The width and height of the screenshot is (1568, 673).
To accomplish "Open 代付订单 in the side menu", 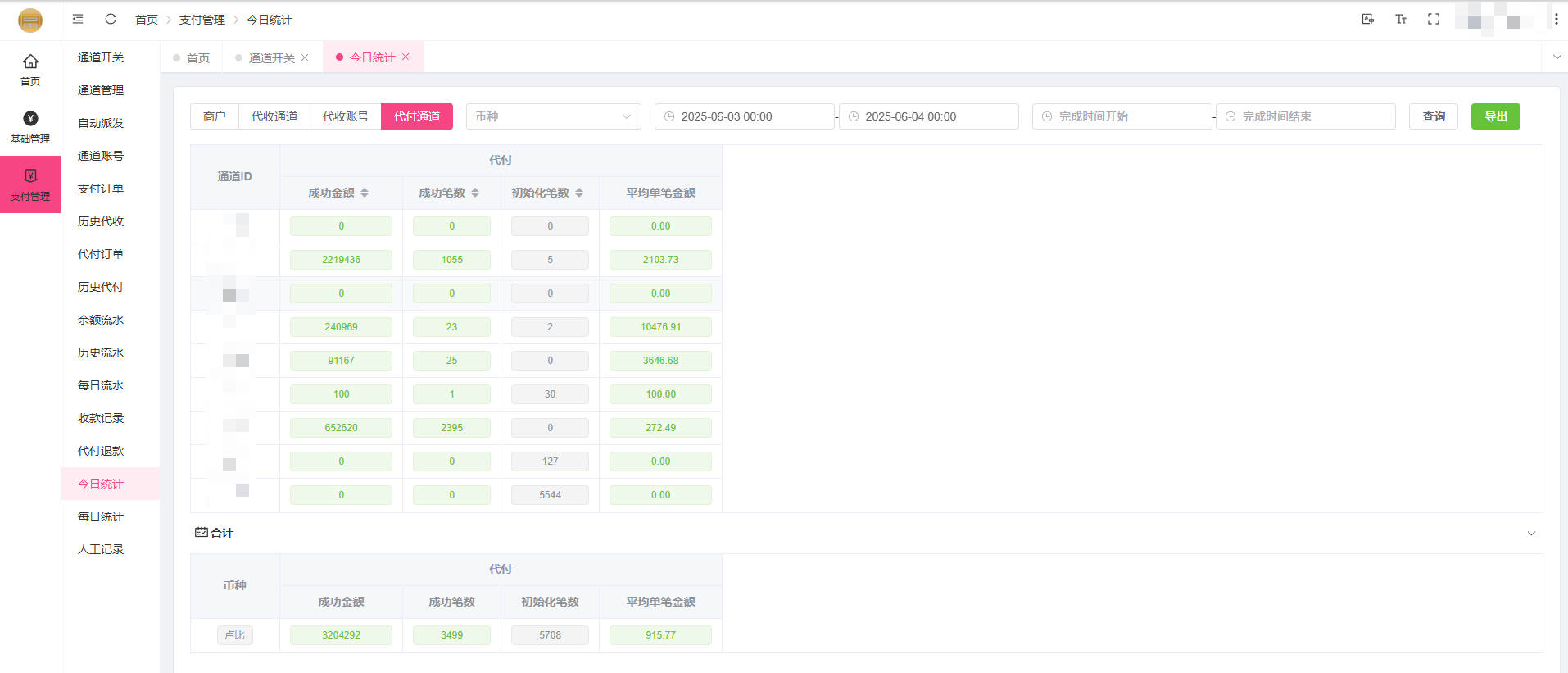I will point(101,254).
